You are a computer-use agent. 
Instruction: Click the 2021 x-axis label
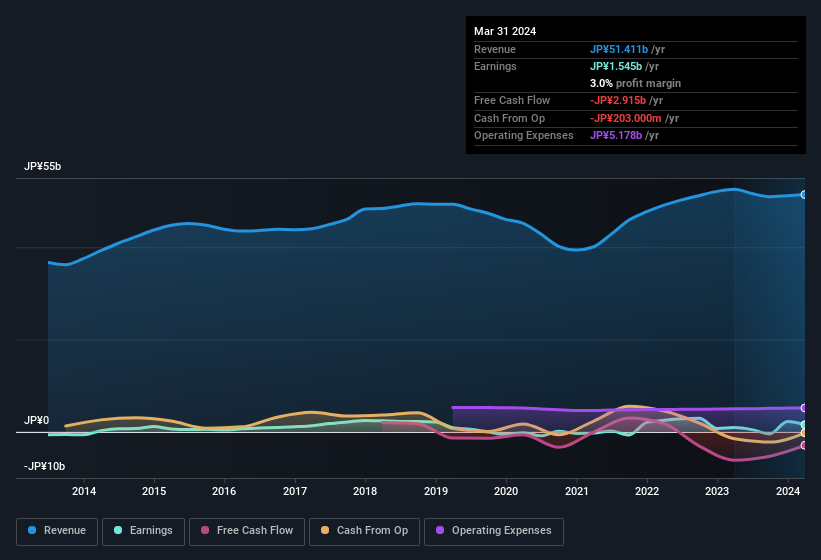point(576,491)
